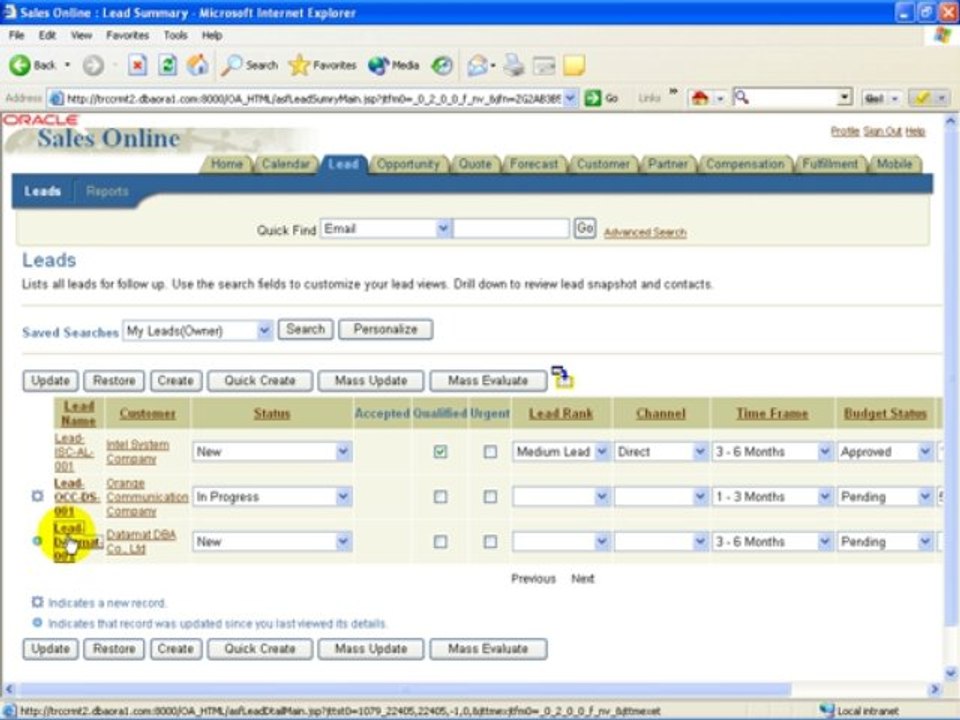Toggle Urgent checkbox for Orange Communication Company
Screen dimensions: 960x720
click(490, 497)
